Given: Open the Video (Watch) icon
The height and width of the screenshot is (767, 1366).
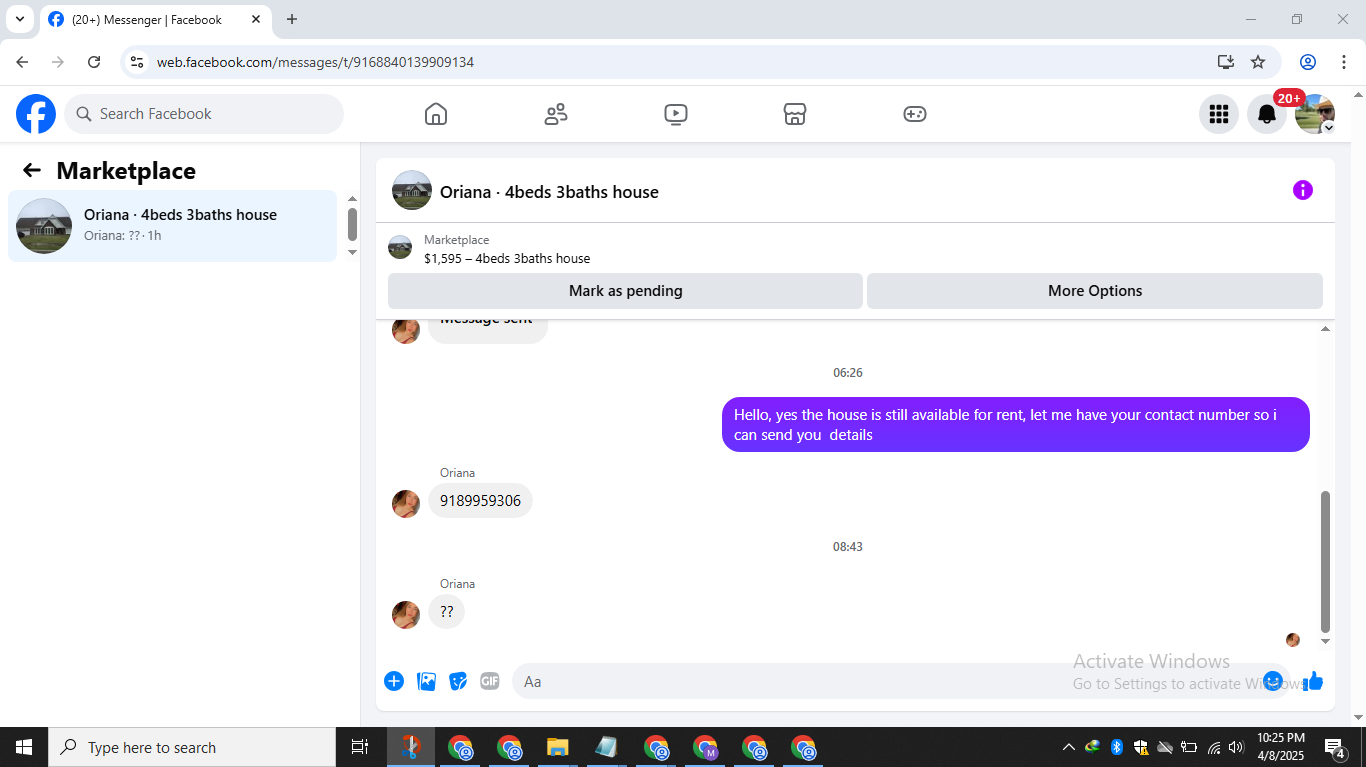Looking at the screenshot, I should 676,114.
